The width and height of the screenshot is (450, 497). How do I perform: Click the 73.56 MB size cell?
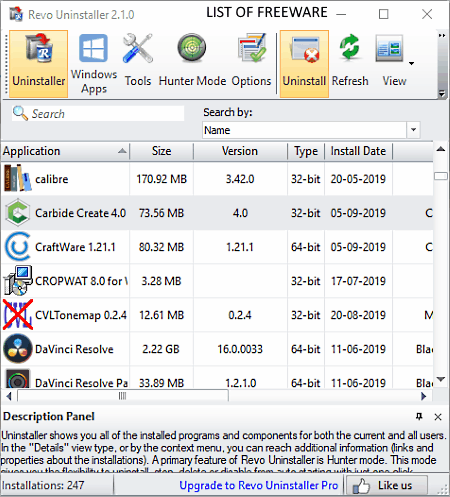pos(161,213)
